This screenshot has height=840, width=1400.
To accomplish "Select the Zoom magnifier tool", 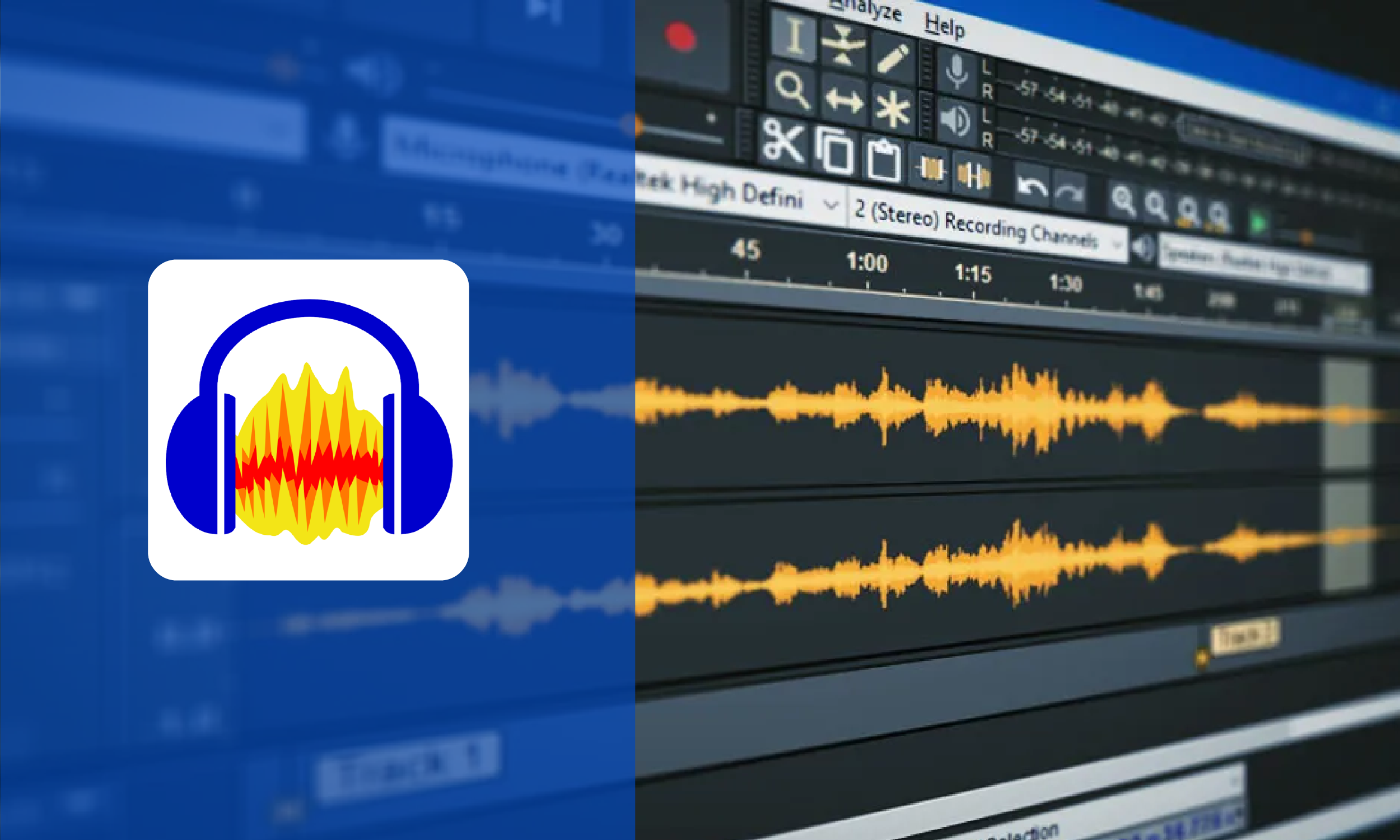I will (x=792, y=90).
